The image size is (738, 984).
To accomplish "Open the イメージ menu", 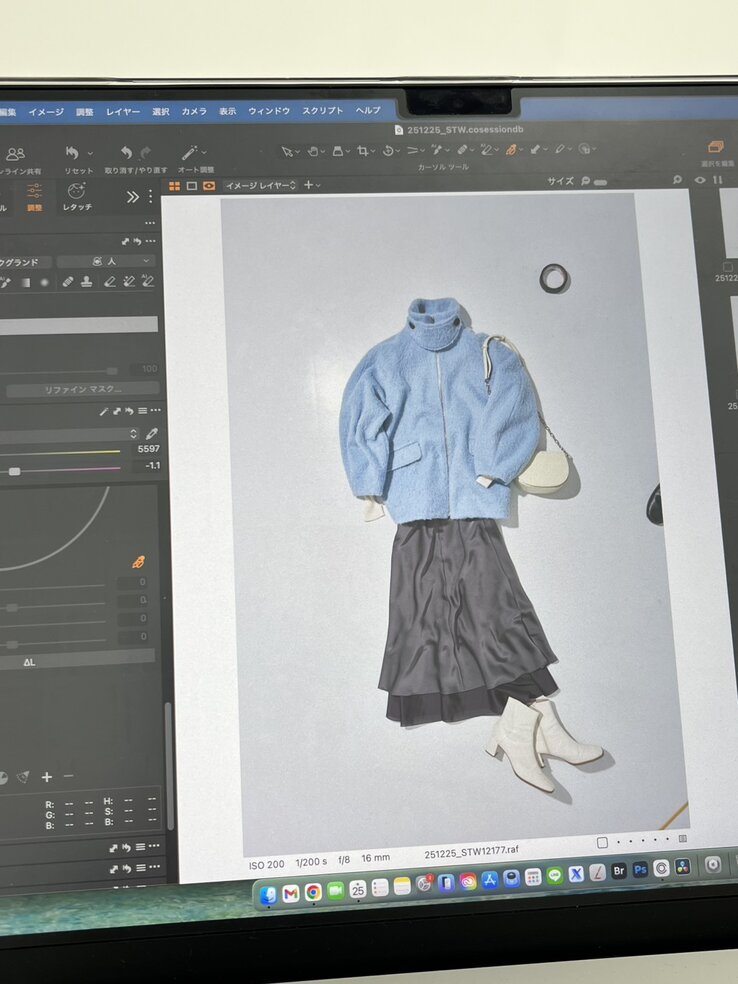I will (46, 112).
